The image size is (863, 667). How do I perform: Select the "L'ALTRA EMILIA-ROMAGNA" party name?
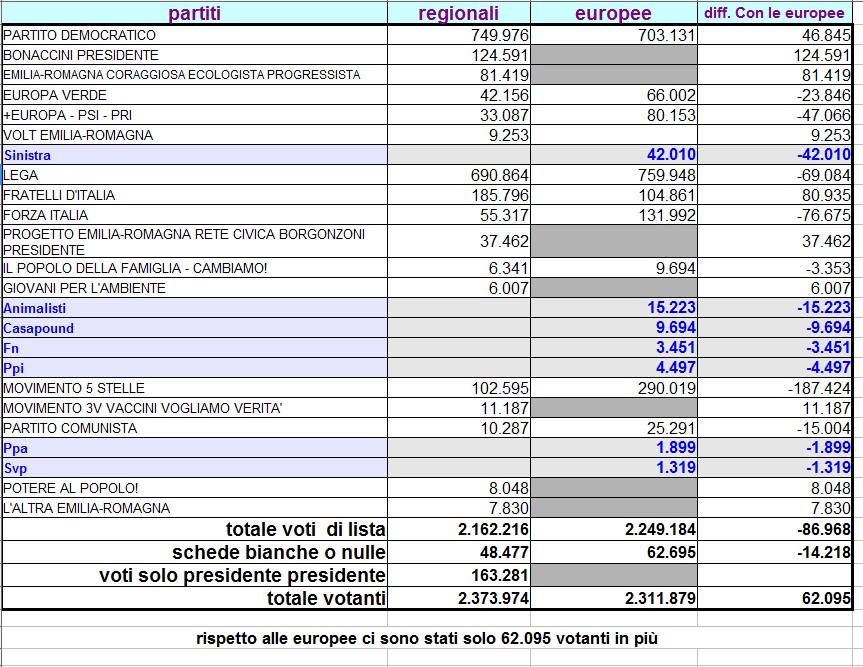[86, 508]
